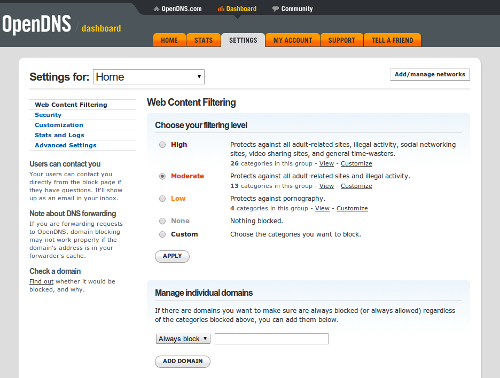Select the High filtering level radio

[162, 145]
